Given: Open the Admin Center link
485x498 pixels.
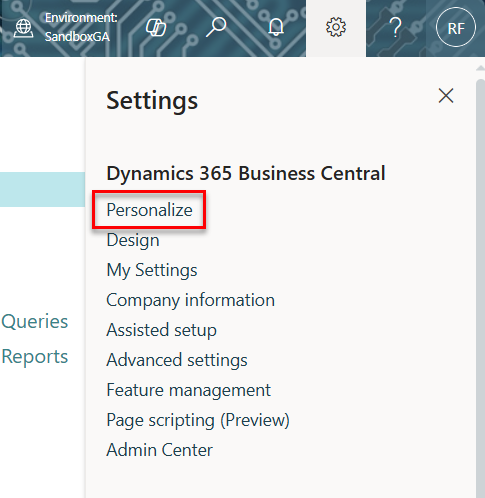Looking at the screenshot, I should click(159, 450).
